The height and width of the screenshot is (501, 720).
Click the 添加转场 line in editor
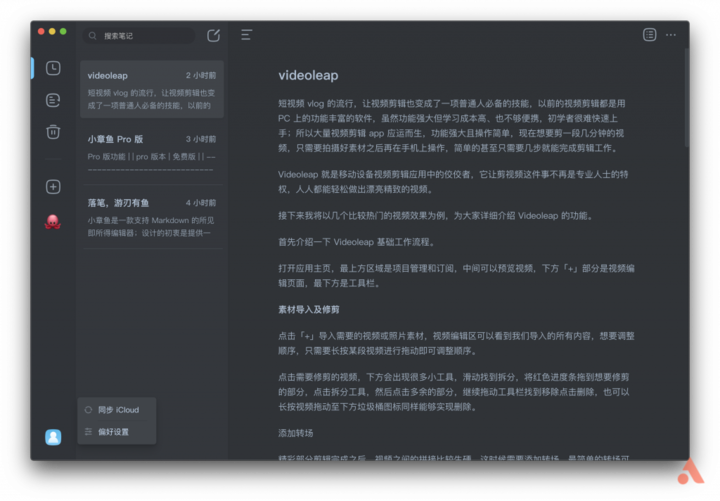(x=295, y=433)
